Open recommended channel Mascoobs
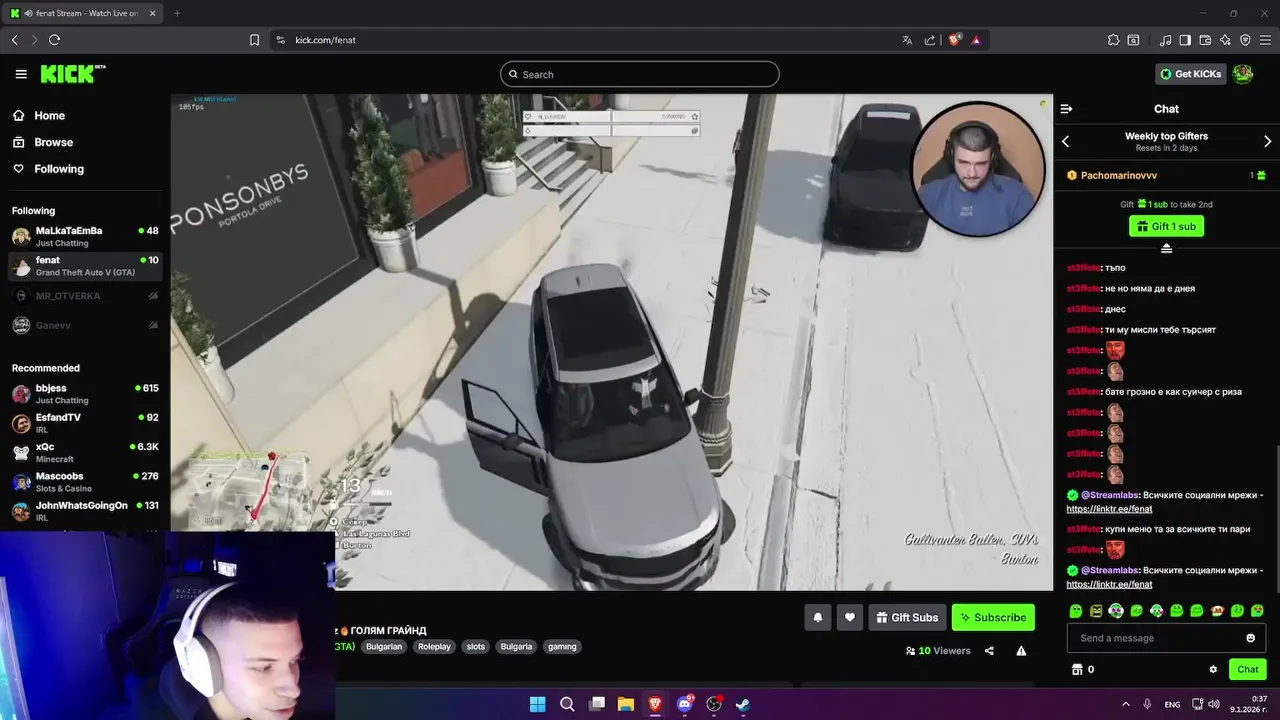Viewport: 1280px width, 720px height. pyautogui.click(x=85, y=482)
